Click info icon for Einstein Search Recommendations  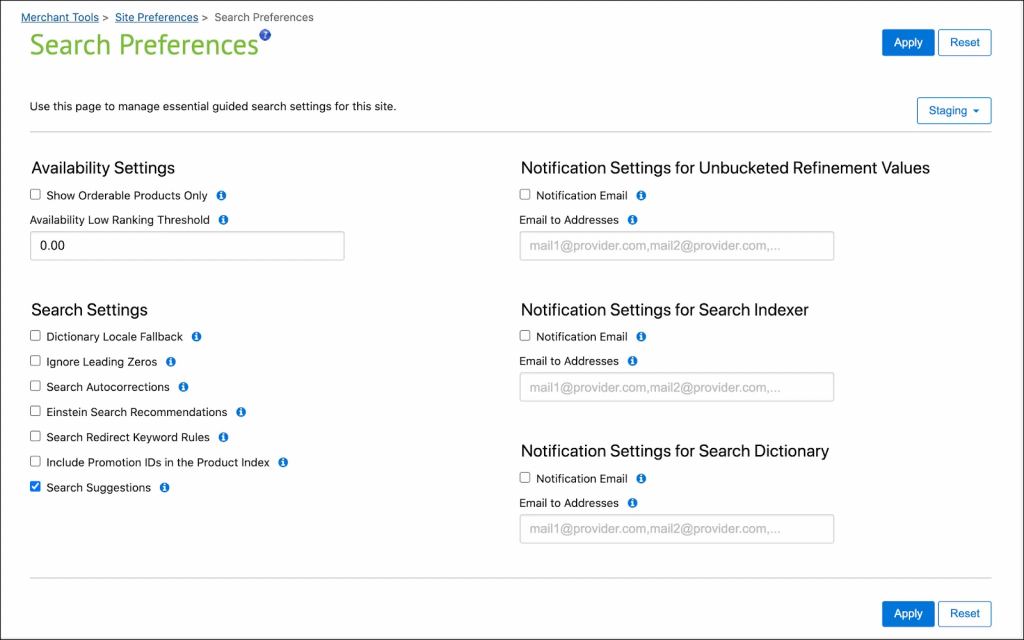(240, 411)
